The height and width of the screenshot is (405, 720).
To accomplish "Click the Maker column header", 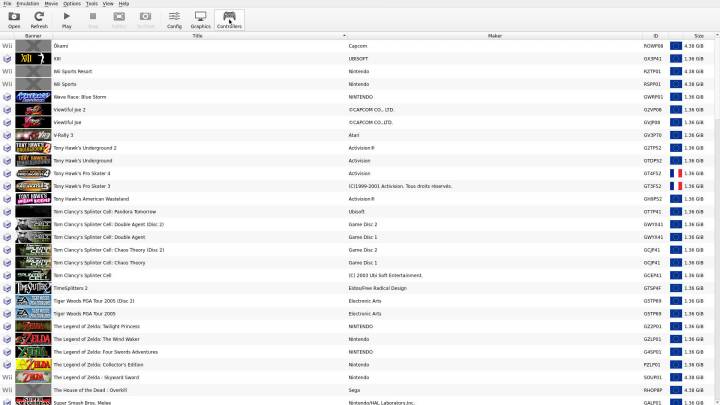I will [x=495, y=36].
